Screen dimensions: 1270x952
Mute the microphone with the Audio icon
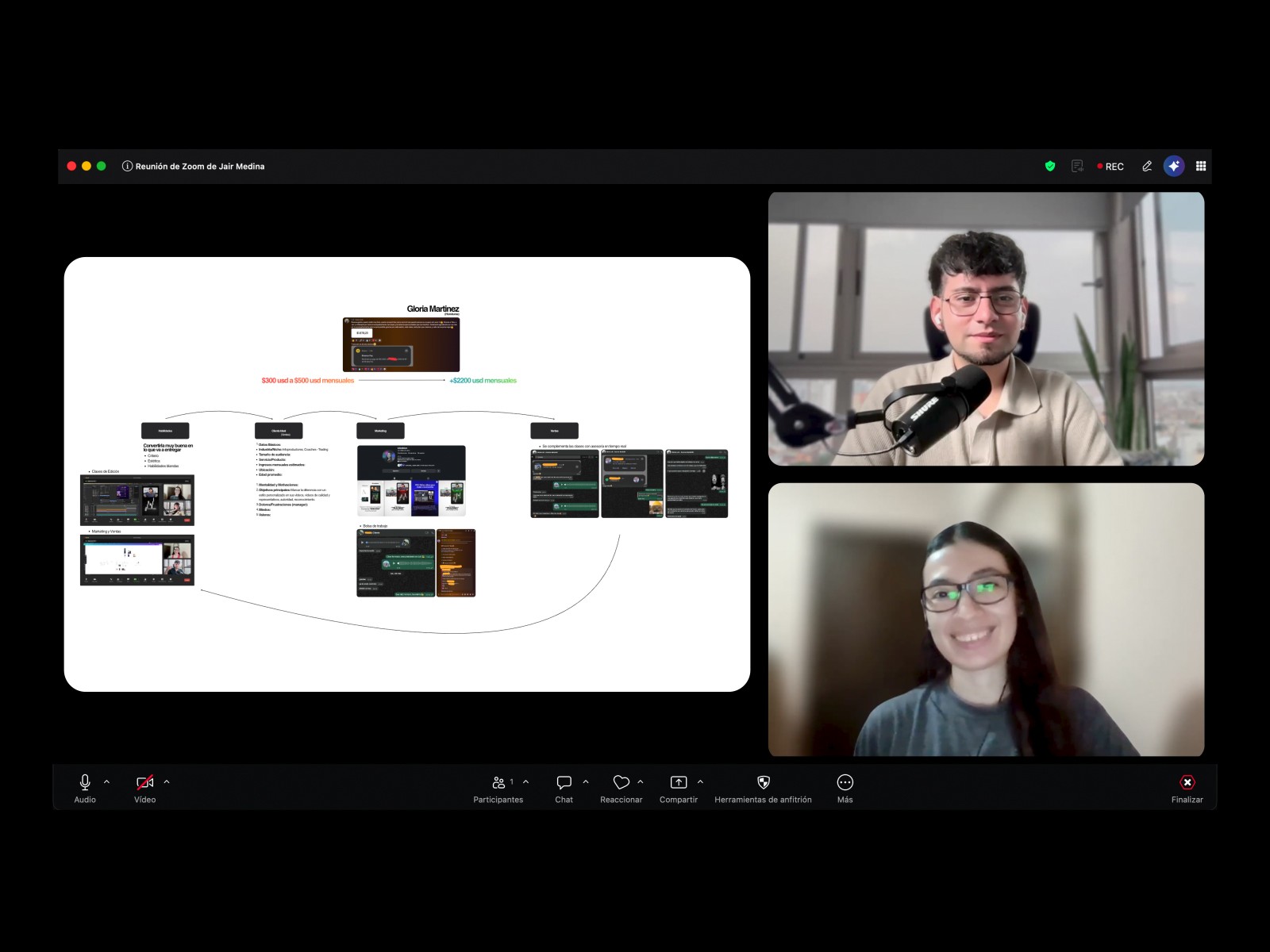tap(85, 782)
